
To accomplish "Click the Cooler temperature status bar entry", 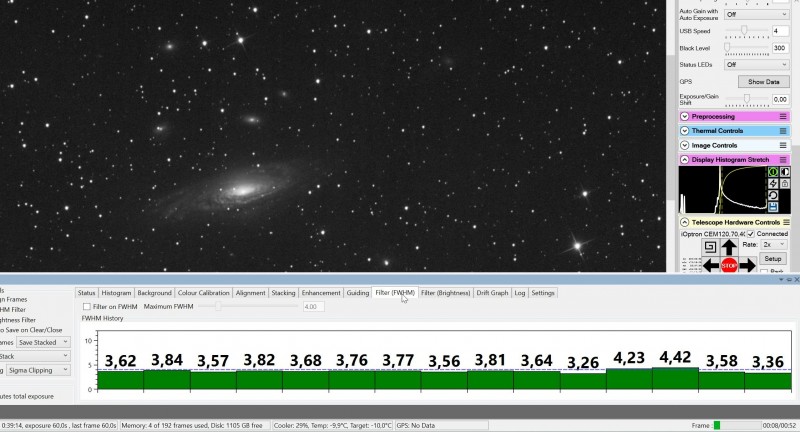I will (x=332, y=425).
